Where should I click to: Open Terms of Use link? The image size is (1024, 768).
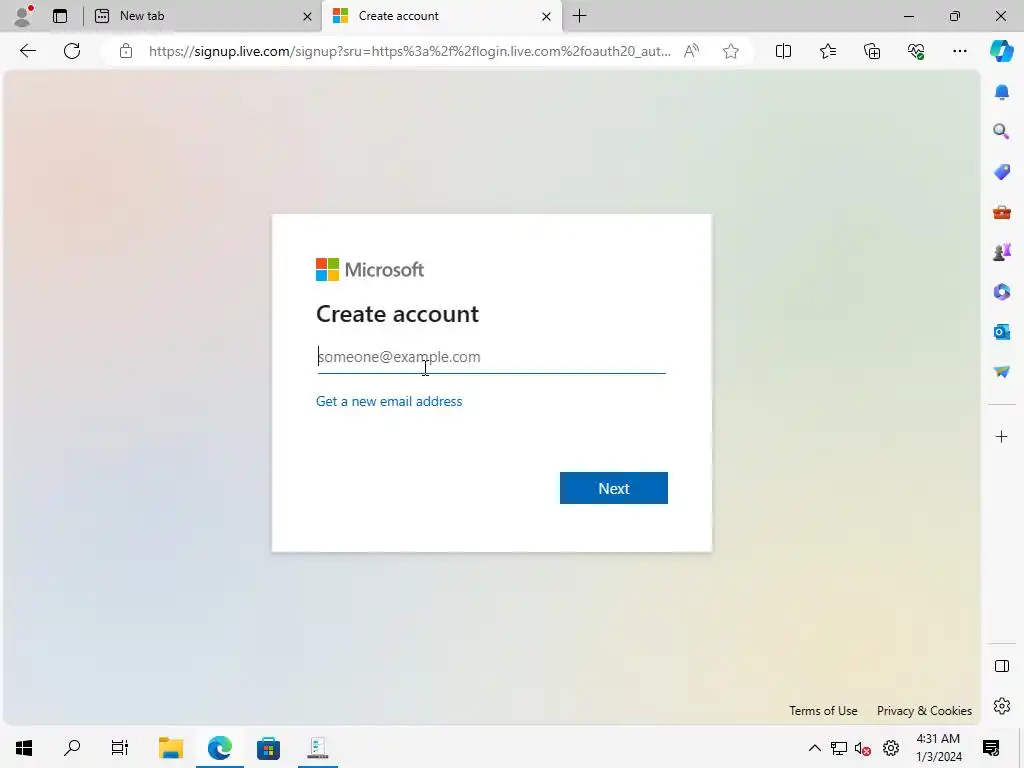(823, 711)
